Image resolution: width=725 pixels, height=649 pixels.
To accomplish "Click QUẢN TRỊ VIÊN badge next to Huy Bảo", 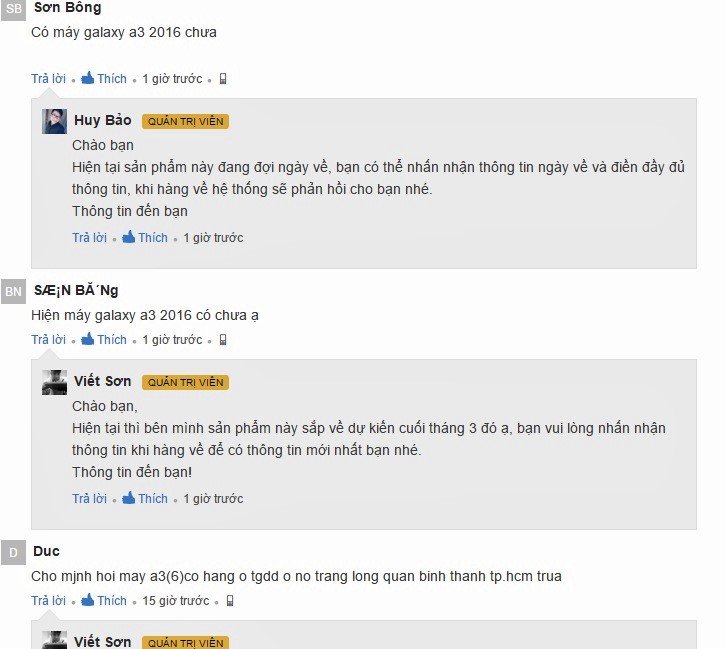I will point(185,122).
